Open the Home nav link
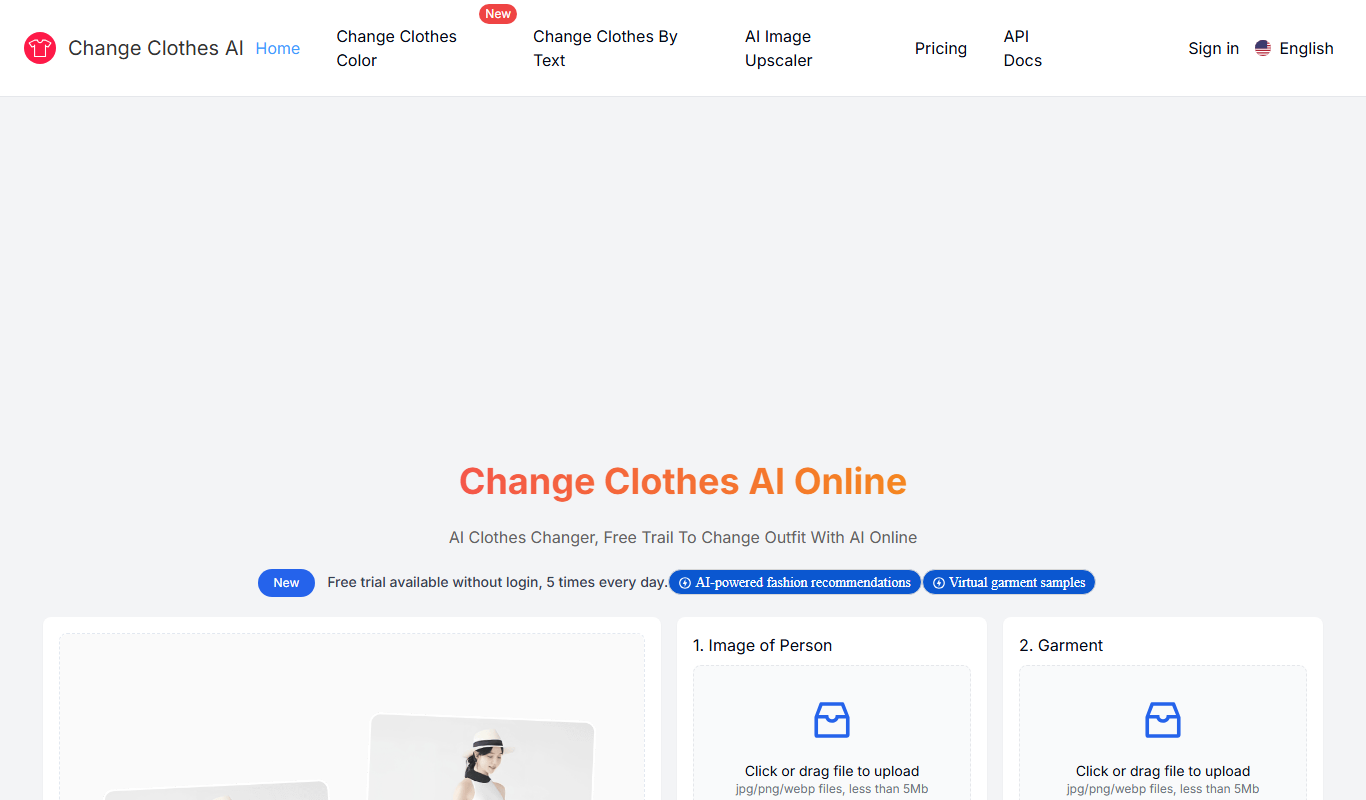1366x800 pixels. (x=278, y=48)
